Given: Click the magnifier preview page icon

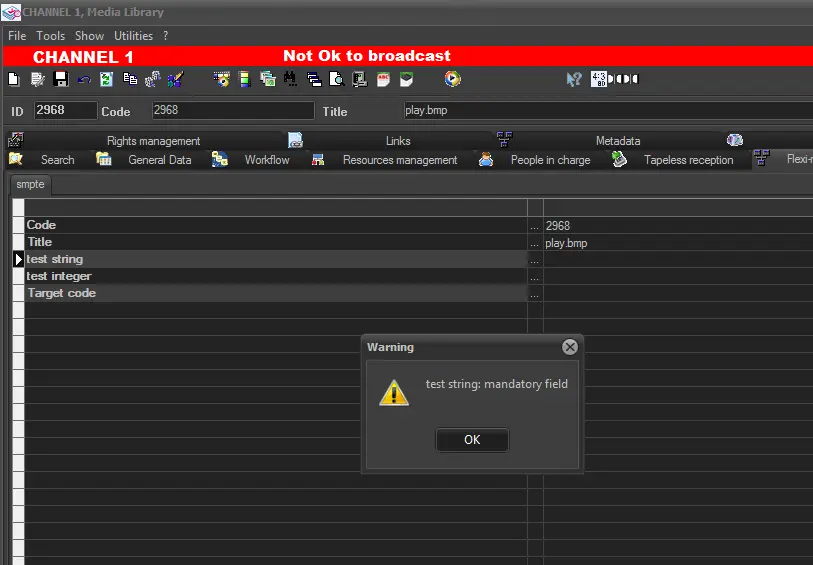Looking at the screenshot, I should point(336,79).
